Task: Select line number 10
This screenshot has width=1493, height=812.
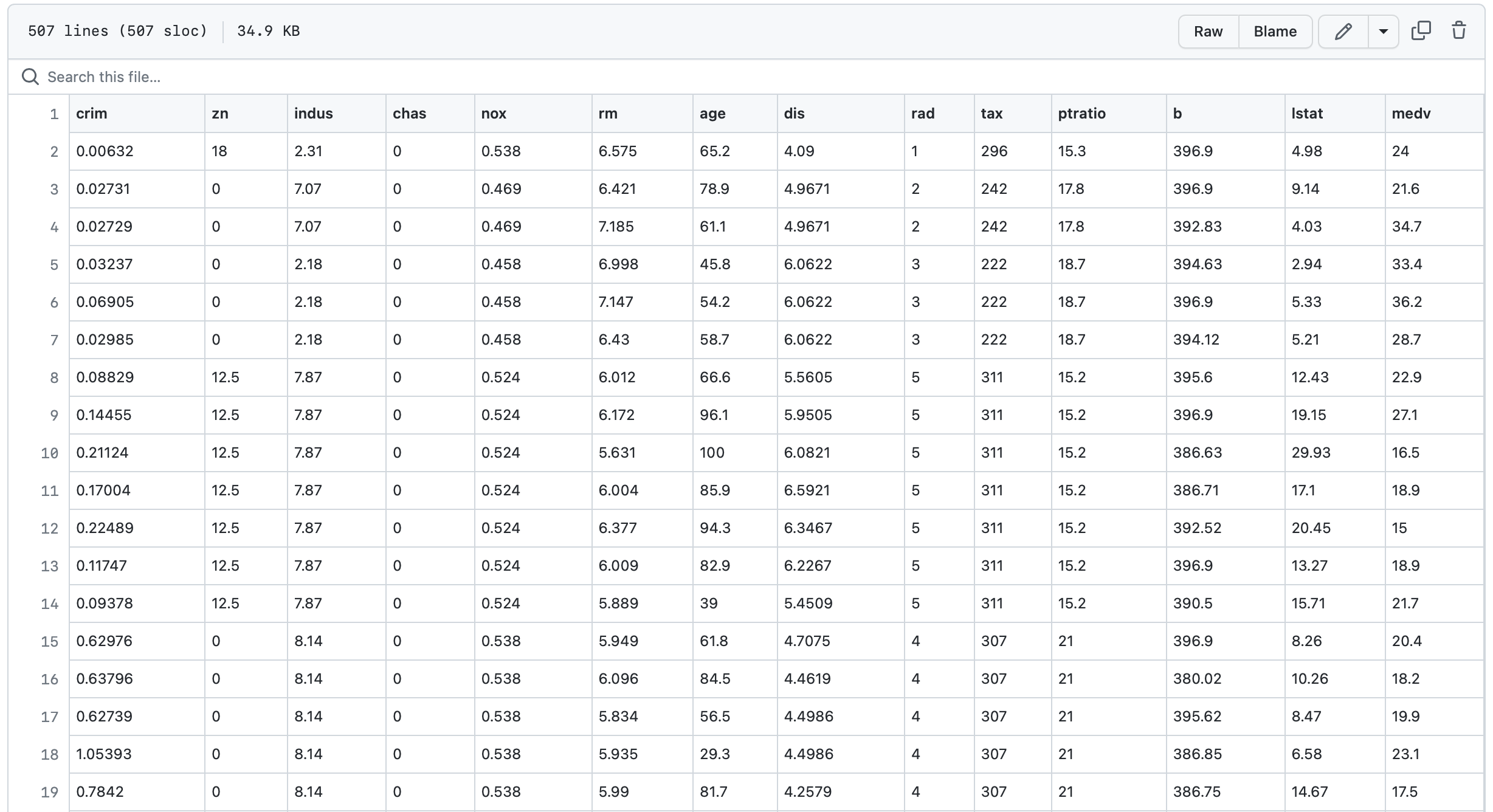Action: (50, 453)
